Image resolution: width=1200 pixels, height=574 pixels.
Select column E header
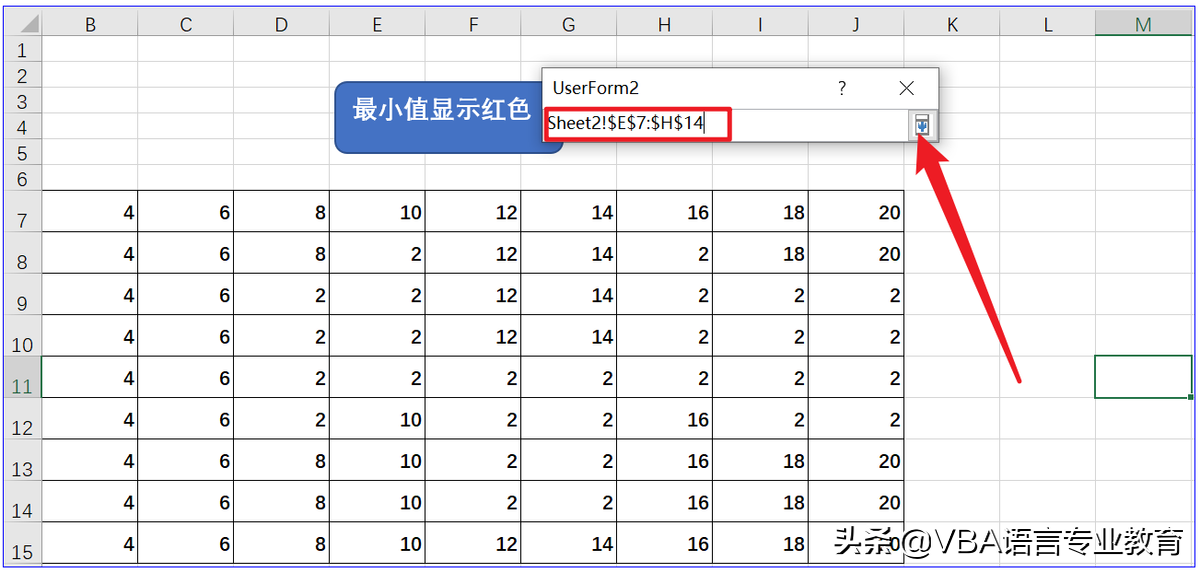[x=377, y=25]
